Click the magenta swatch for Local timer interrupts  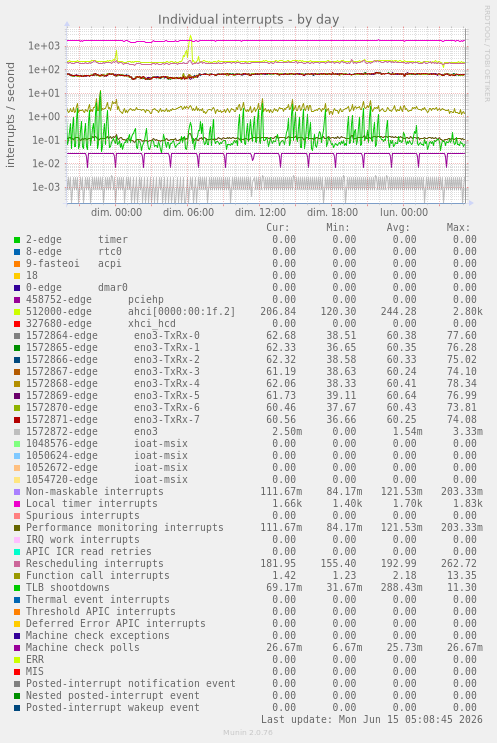coord(17,504)
